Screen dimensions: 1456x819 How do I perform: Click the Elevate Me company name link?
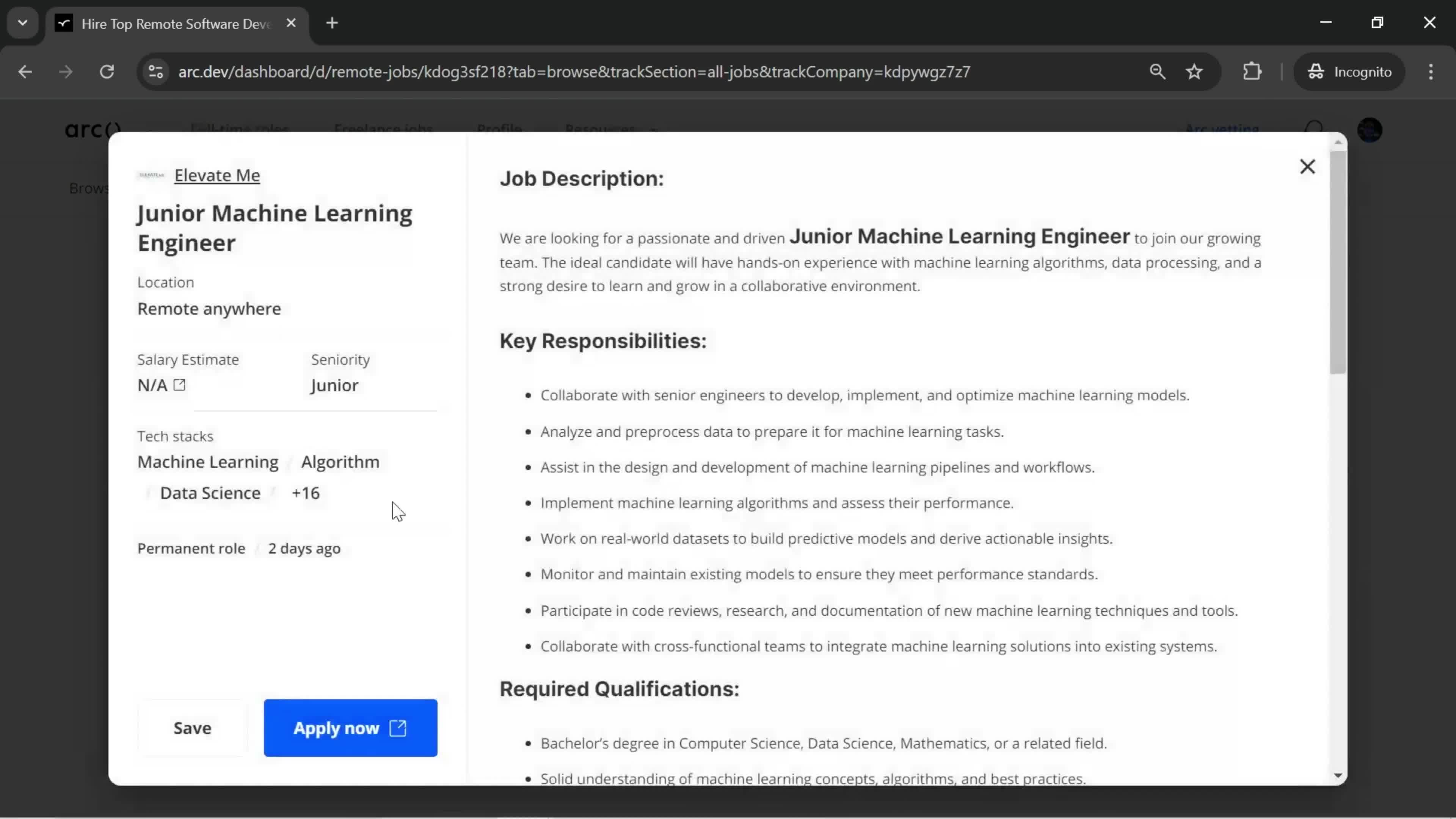pyautogui.click(x=217, y=175)
